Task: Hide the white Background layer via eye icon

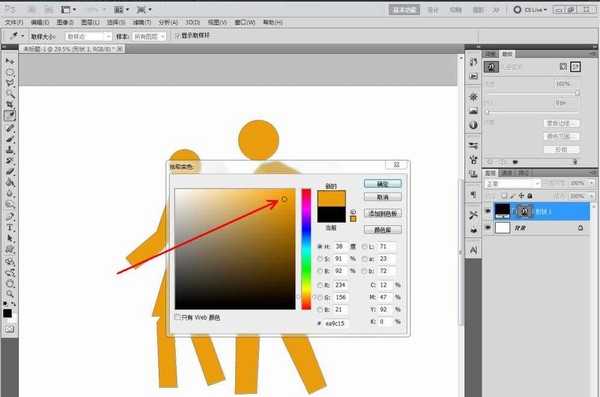Action: click(488, 228)
